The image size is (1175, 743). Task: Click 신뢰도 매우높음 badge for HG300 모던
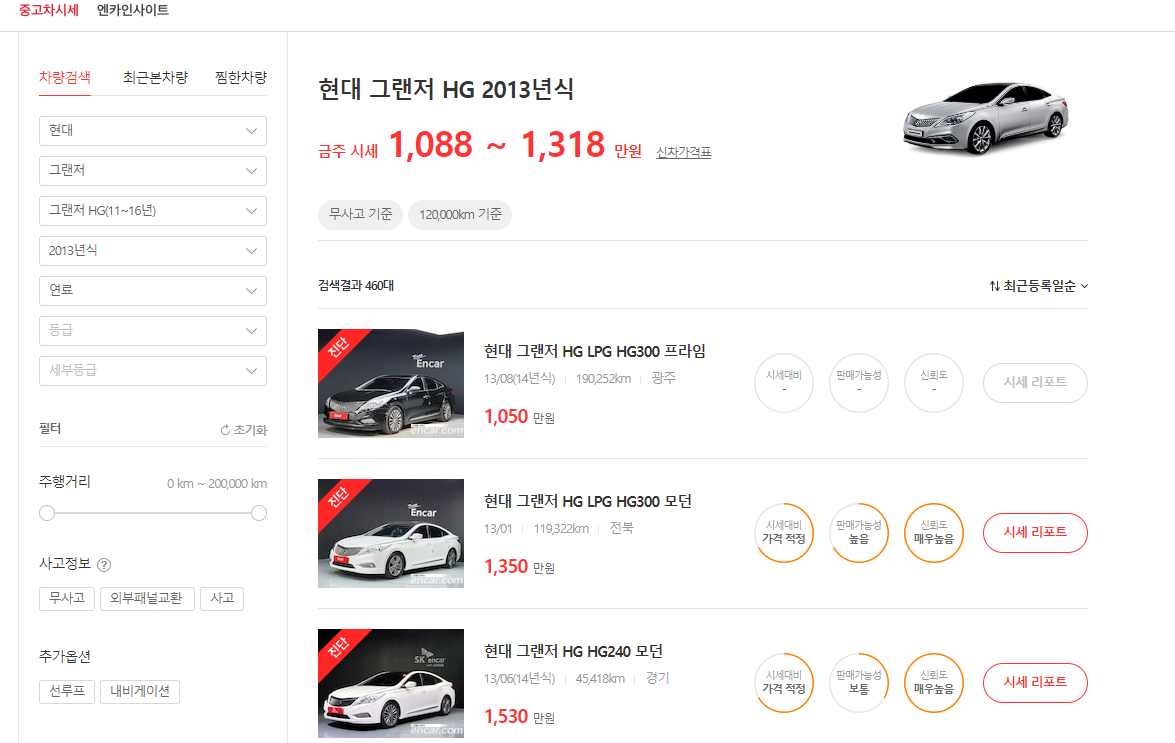point(934,533)
